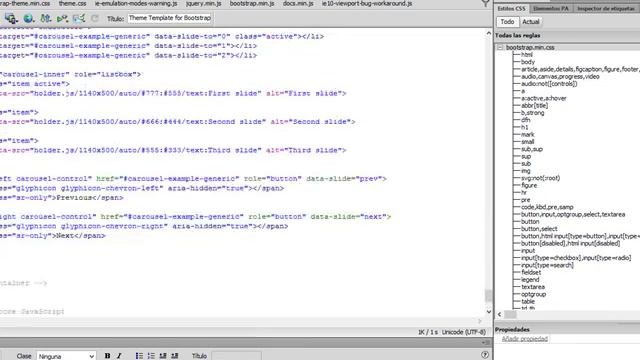The height and width of the screenshot is (360, 640).
Task: Switch to the Inspector de etiquetas tab
Action: coord(606,9)
